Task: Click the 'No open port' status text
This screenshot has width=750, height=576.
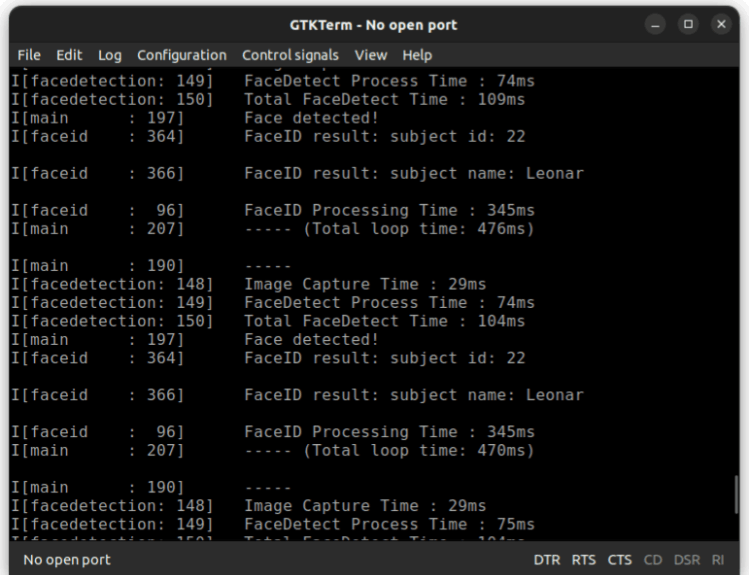Action: click(67, 560)
